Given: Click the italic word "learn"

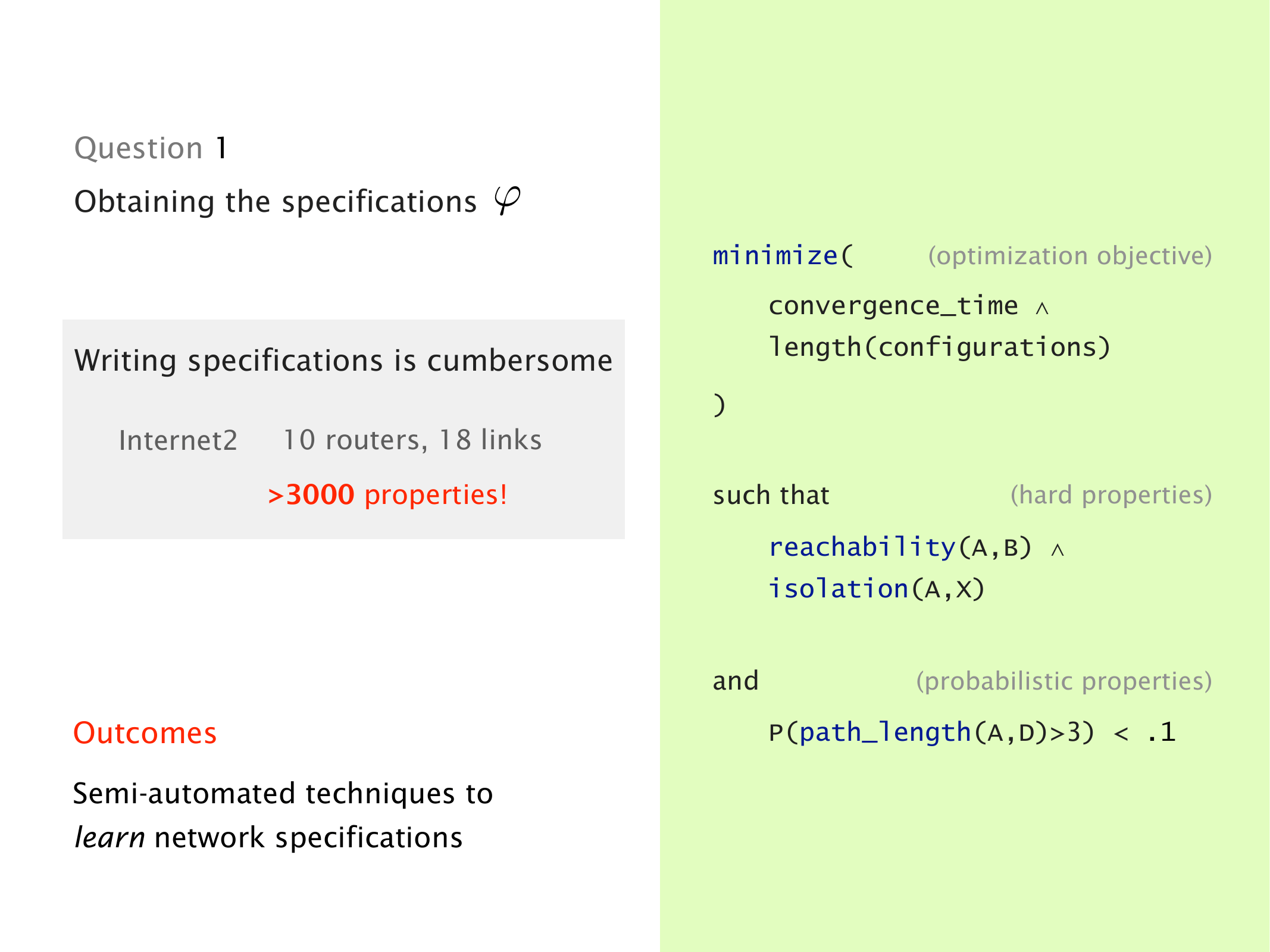Looking at the screenshot, I should point(110,838).
